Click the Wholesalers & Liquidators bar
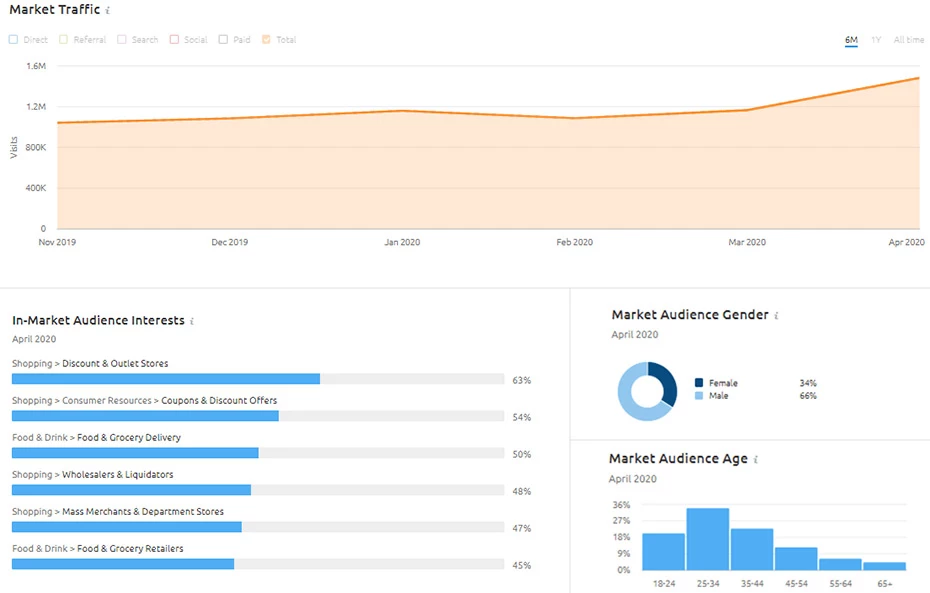 (258, 490)
